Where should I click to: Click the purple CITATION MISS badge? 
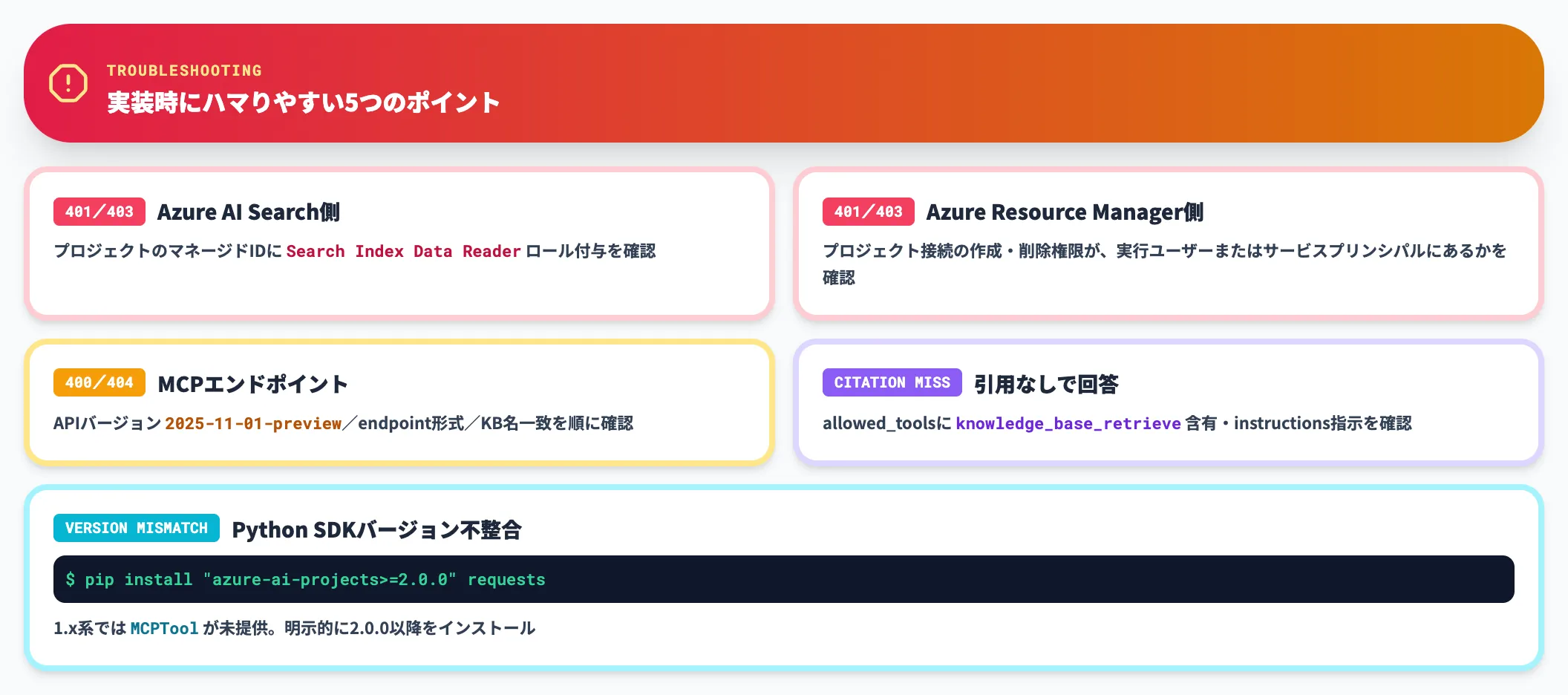coord(892,382)
